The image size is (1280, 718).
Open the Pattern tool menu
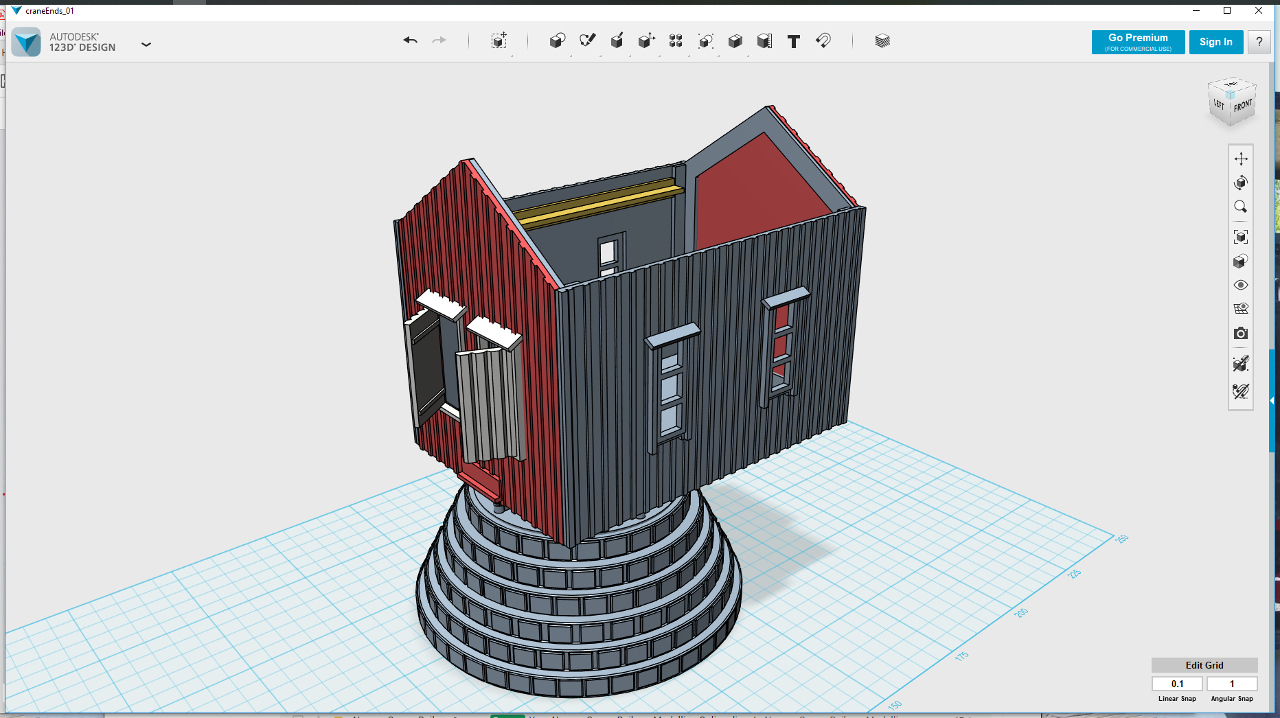(x=676, y=41)
